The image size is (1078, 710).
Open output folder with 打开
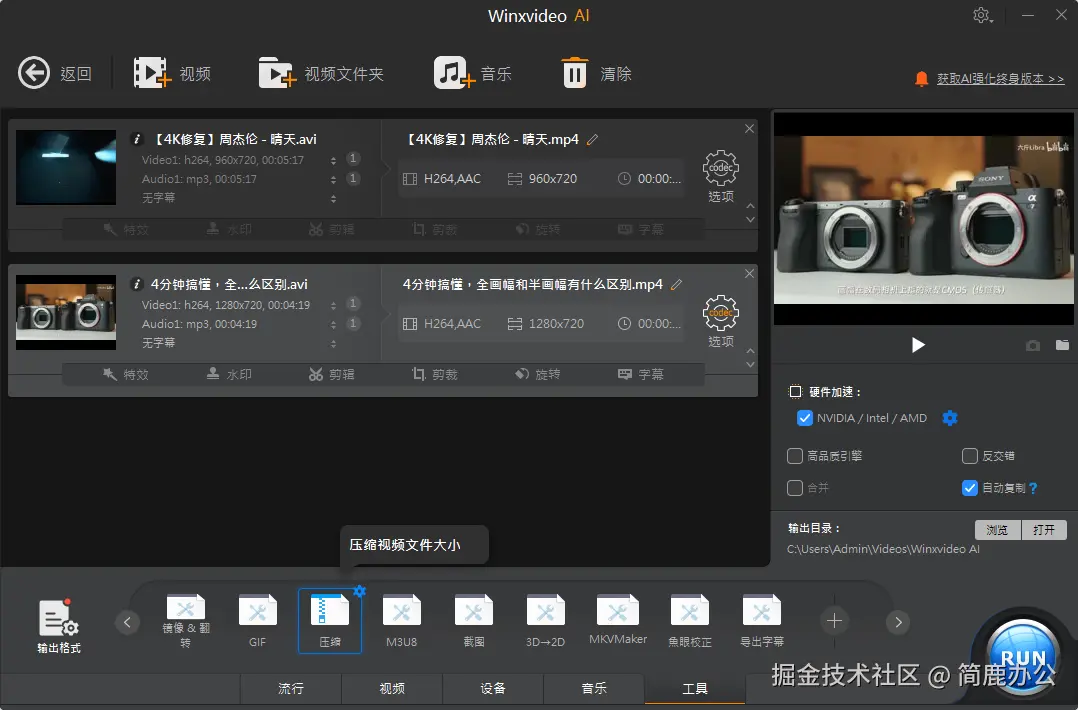click(x=1044, y=529)
